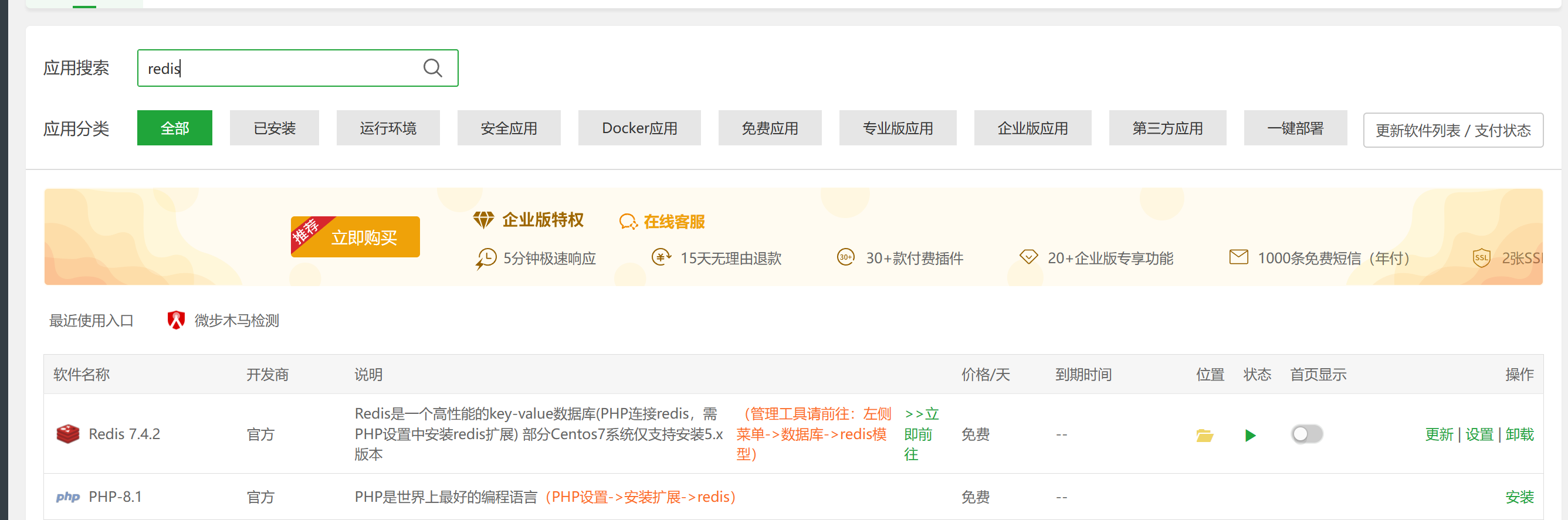Click the 到期时间 column header
The width and height of the screenshot is (1568, 520).
(x=1083, y=374)
